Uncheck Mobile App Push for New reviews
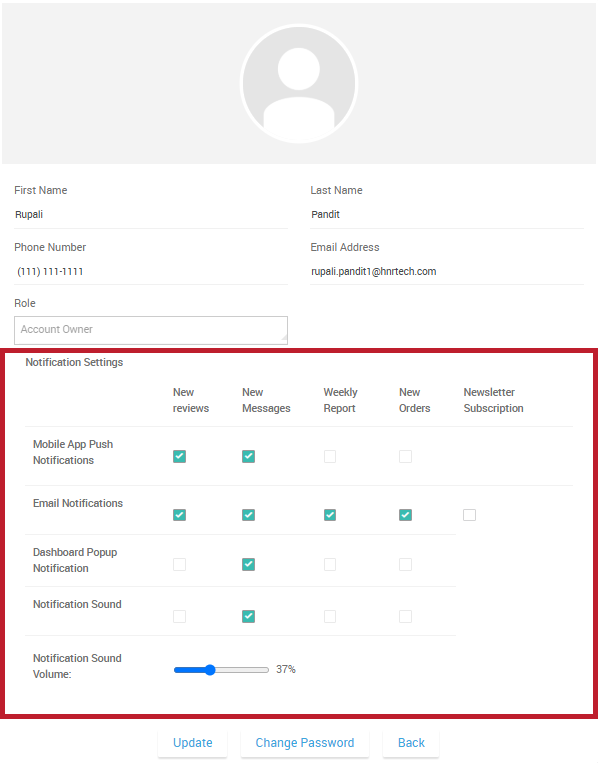This screenshot has height=763, width=598. point(180,456)
